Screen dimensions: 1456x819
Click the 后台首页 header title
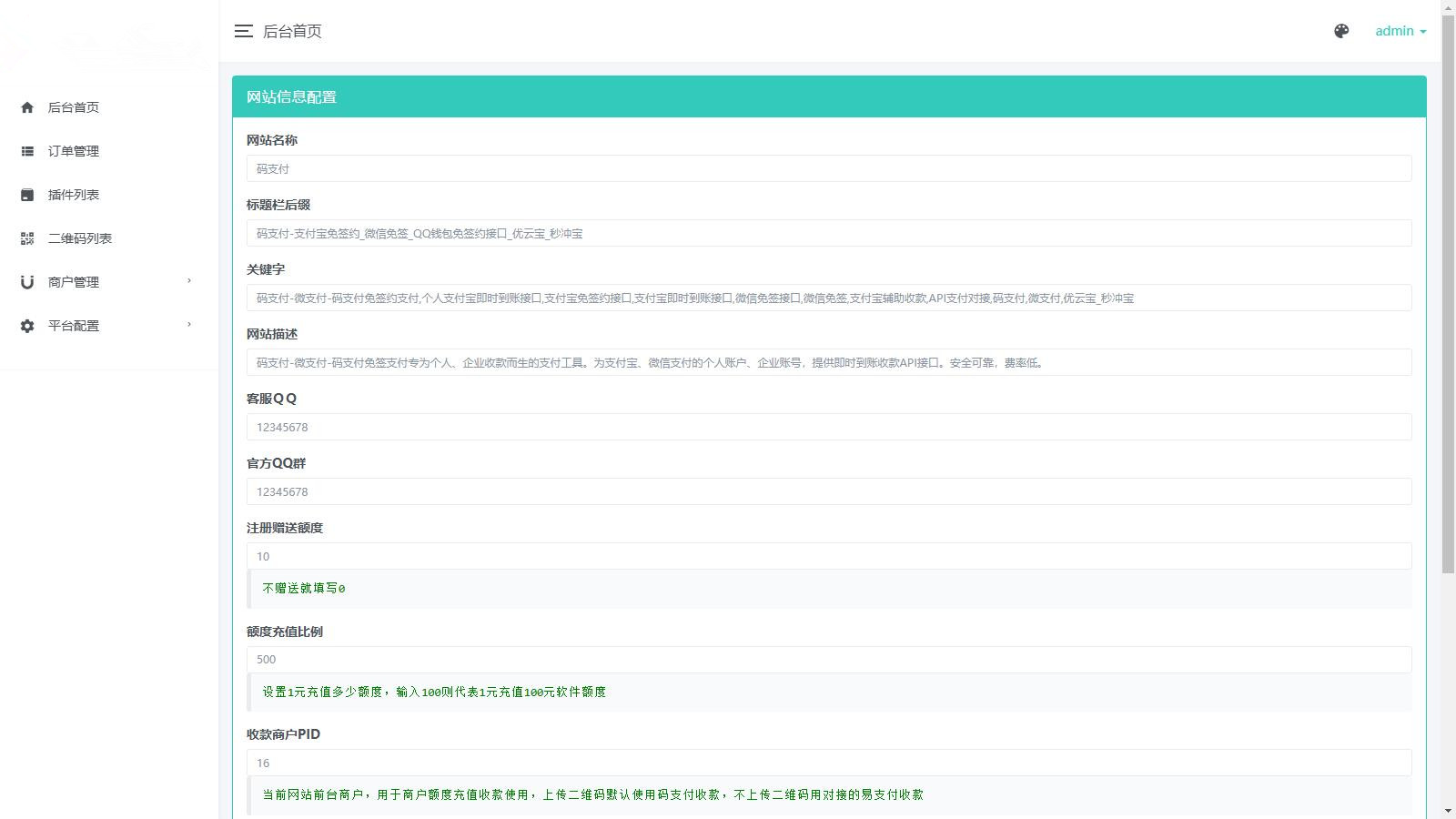click(x=292, y=31)
